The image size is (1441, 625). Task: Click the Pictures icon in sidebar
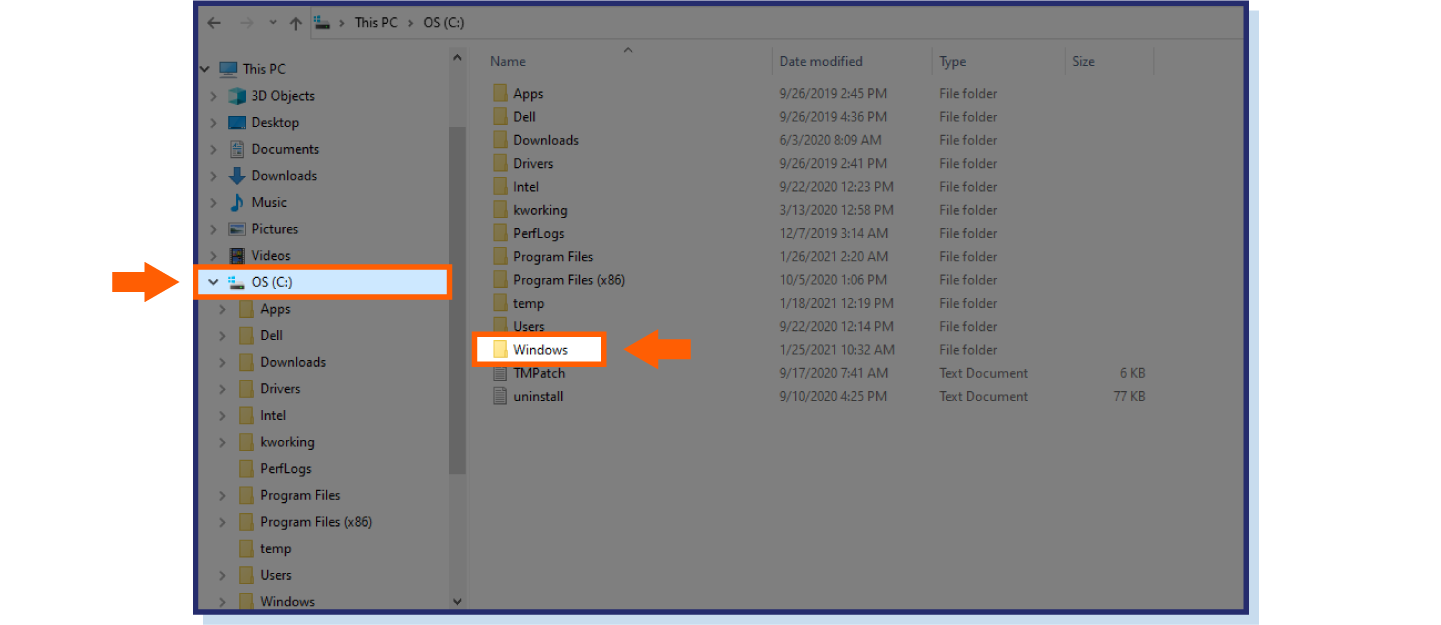(237, 229)
